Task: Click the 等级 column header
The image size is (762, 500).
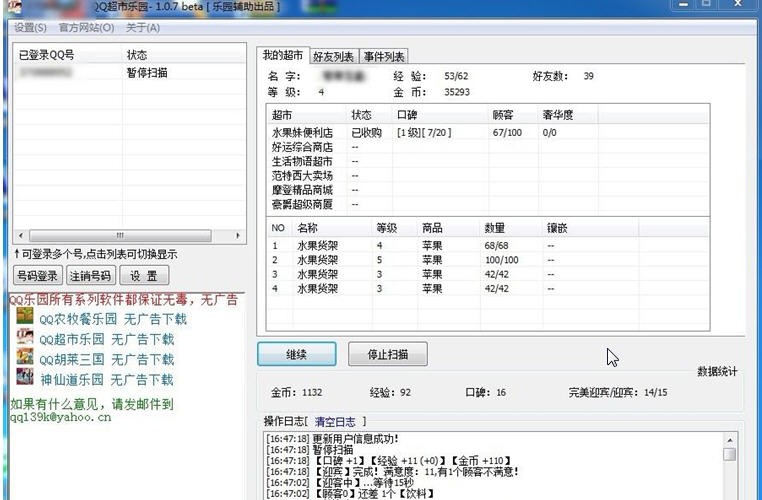Action: coord(395,228)
